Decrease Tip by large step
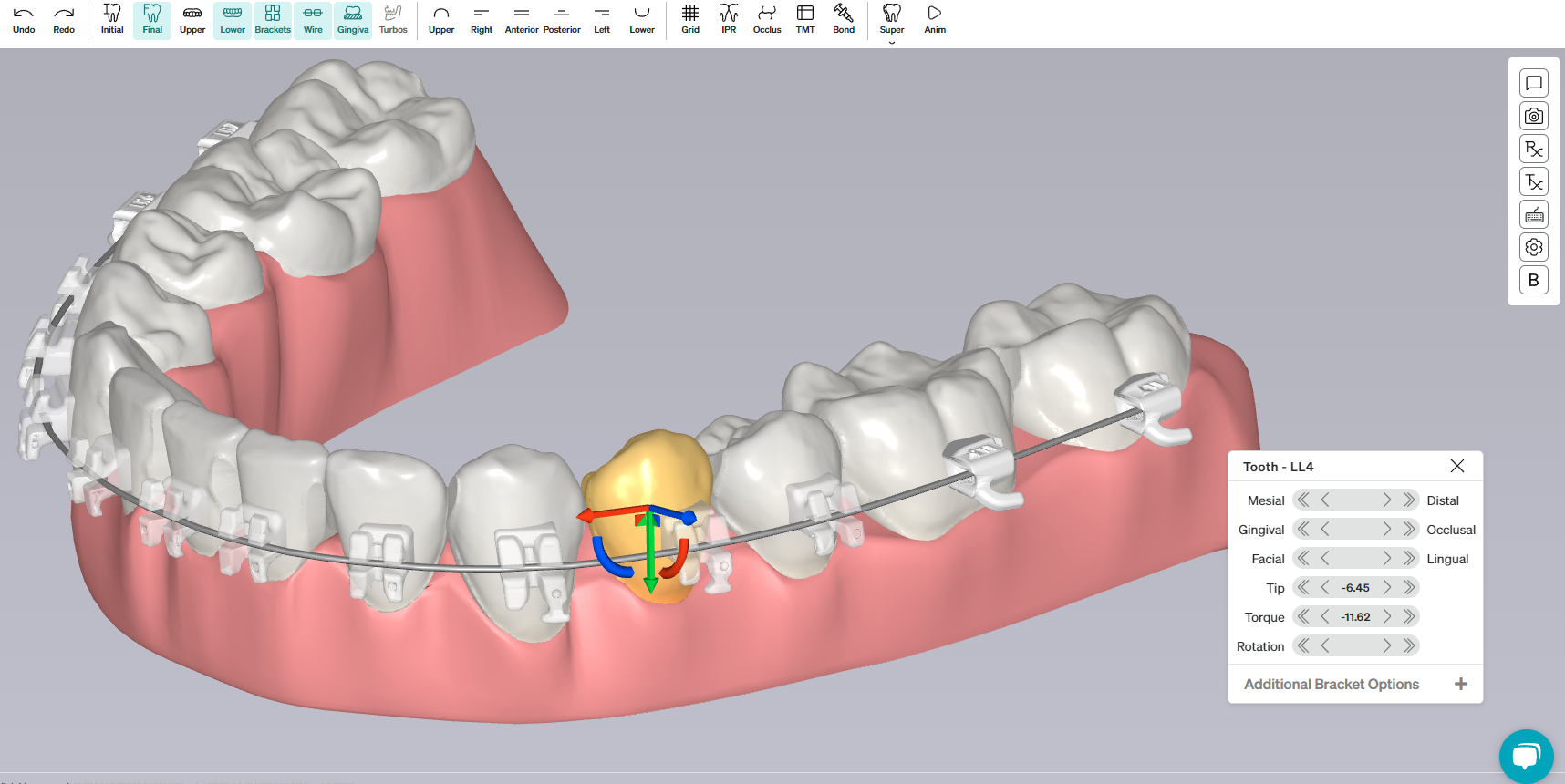Viewport: 1565px width, 784px height. [x=1303, y=587]
